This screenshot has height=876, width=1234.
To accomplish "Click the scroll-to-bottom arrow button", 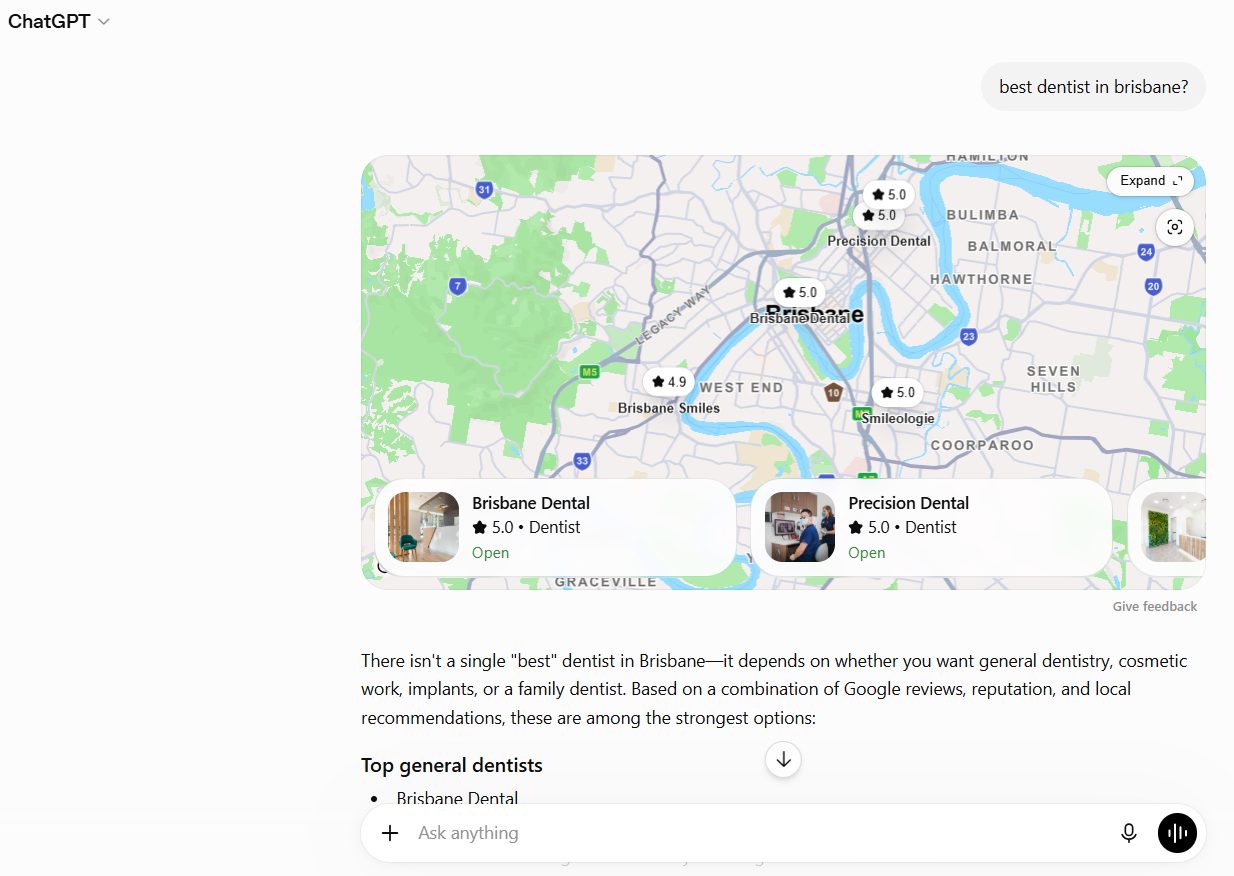I will pos(784,760).
